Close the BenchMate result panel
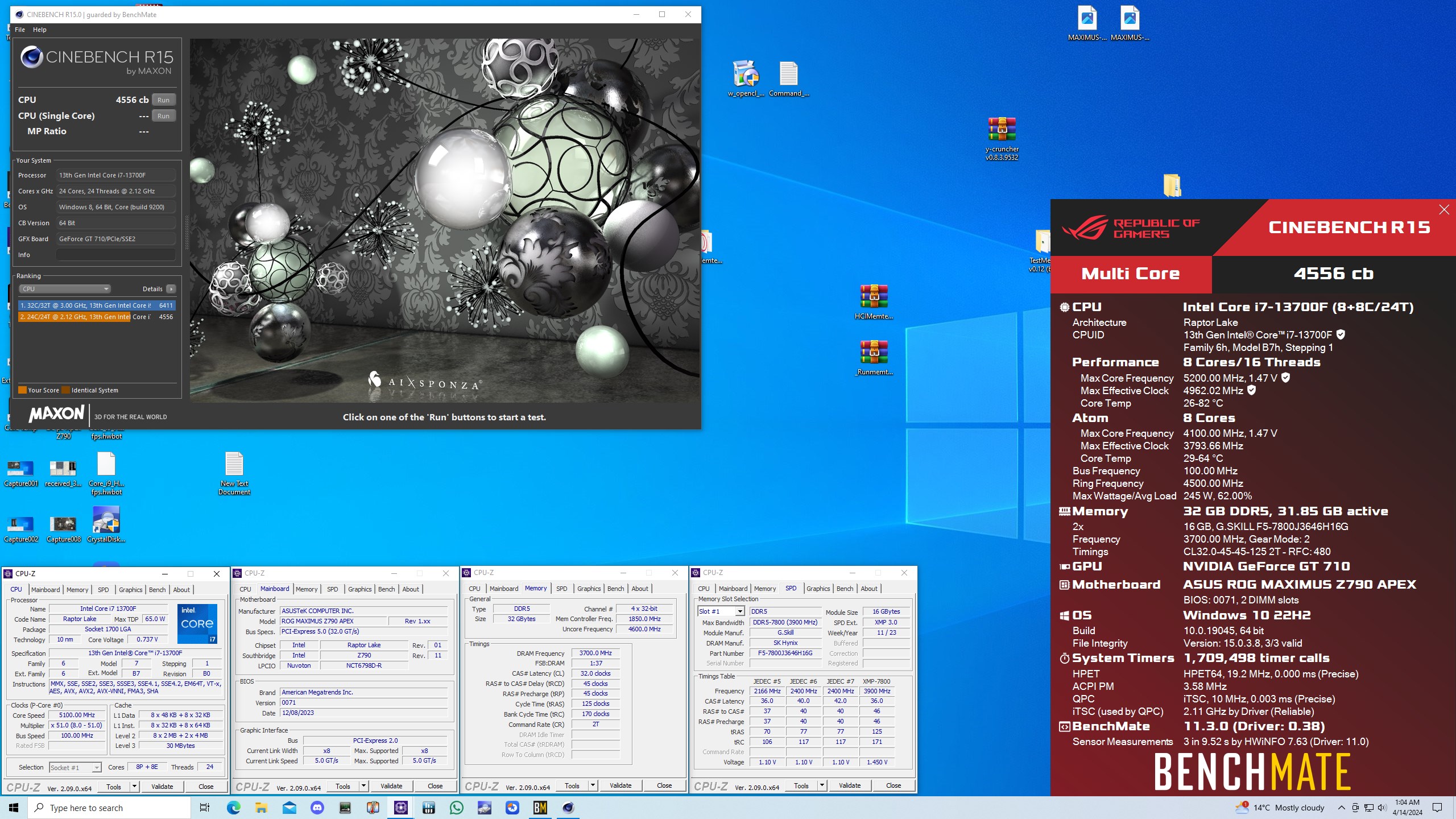 1443,210
